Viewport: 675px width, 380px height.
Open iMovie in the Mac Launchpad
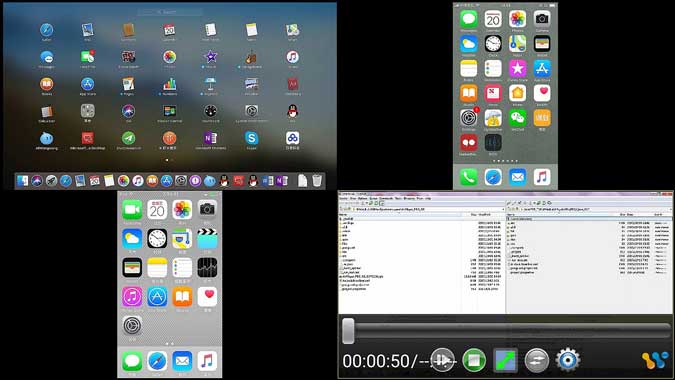pos(211,57)
